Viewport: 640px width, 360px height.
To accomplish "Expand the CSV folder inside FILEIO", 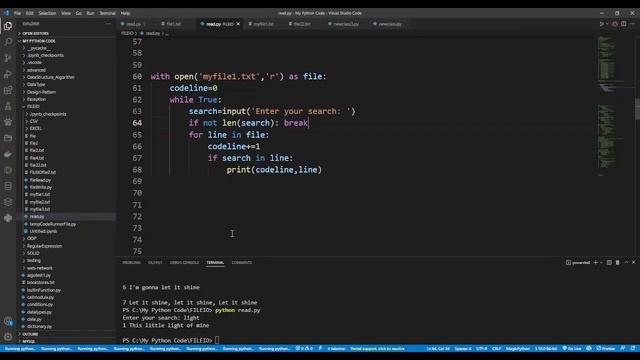I will tap(66, 121).
